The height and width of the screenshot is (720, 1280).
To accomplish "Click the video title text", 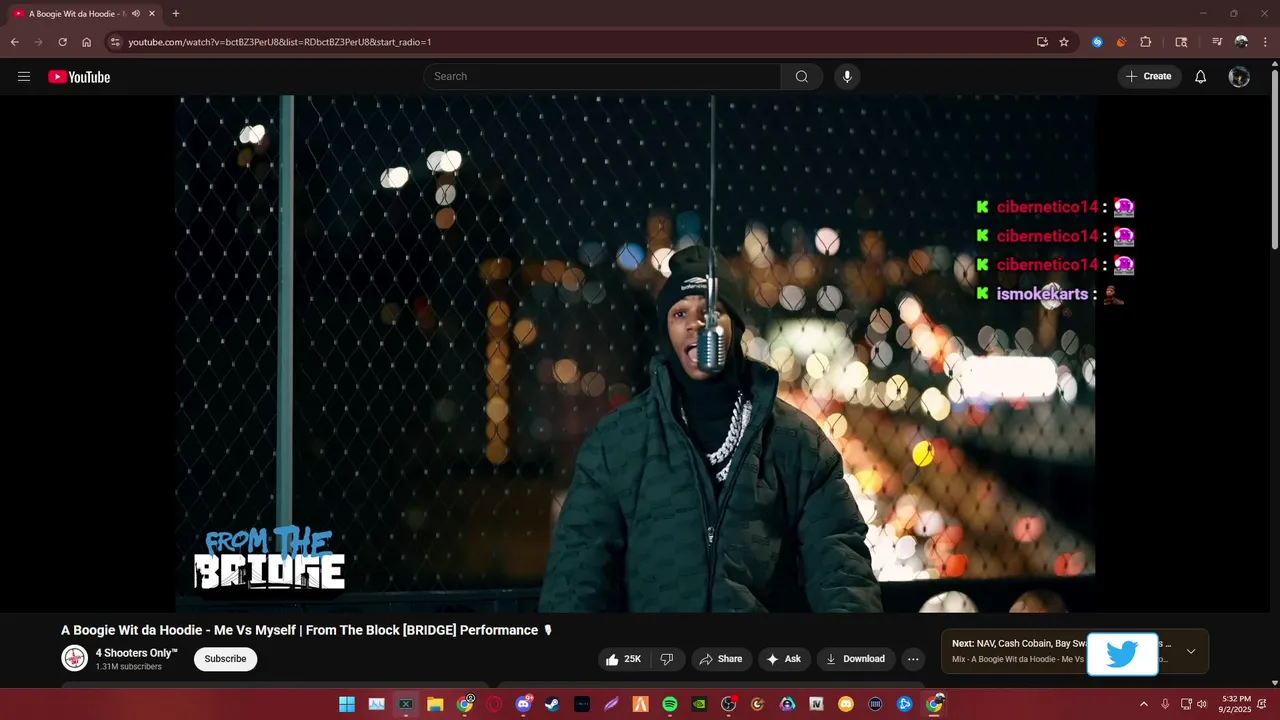I will coord(306,630).
